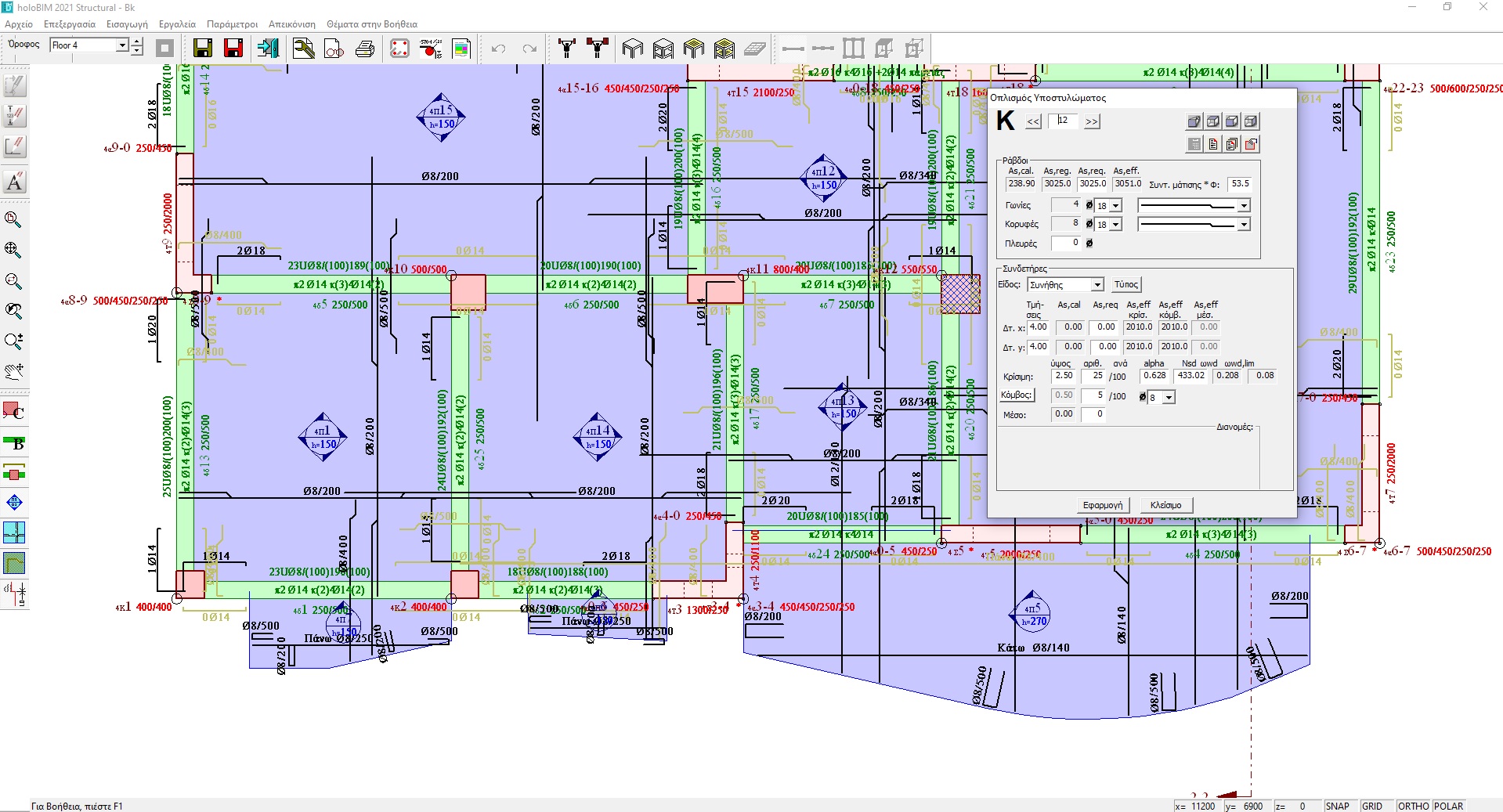Click the 53.5 lap coefficient field
Image resolution: width=1503 pixels, height=812 pixels.
coord(1240,184)
